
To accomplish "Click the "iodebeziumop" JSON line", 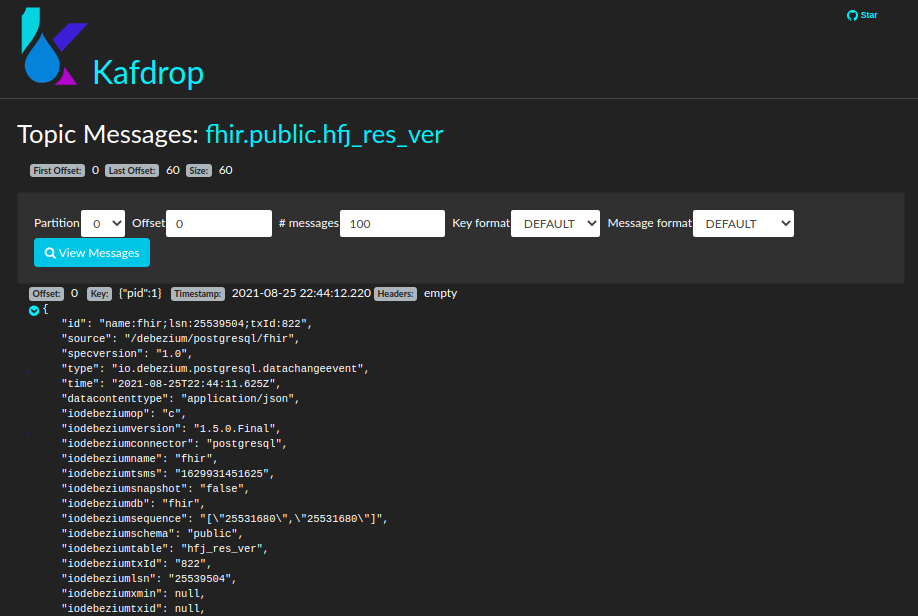I will click(x=124, y=414).
